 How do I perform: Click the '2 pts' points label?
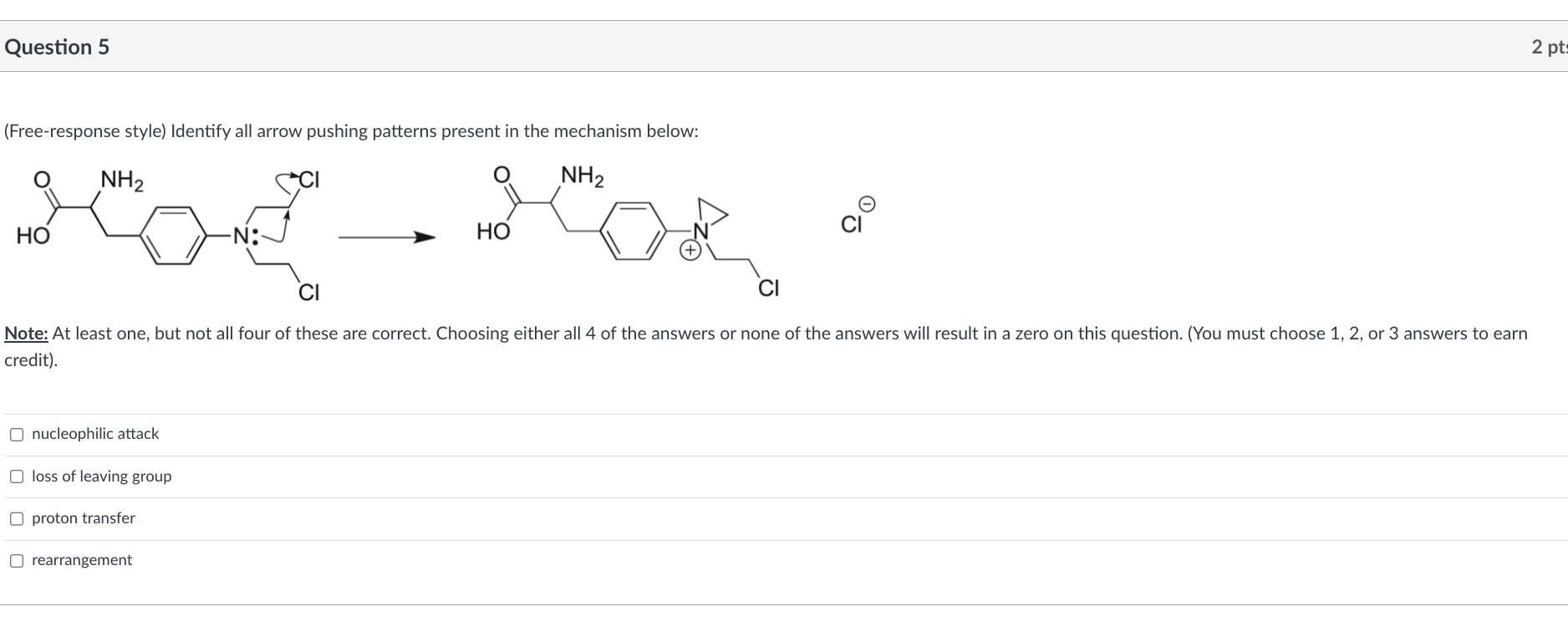tap(1549, 47)
